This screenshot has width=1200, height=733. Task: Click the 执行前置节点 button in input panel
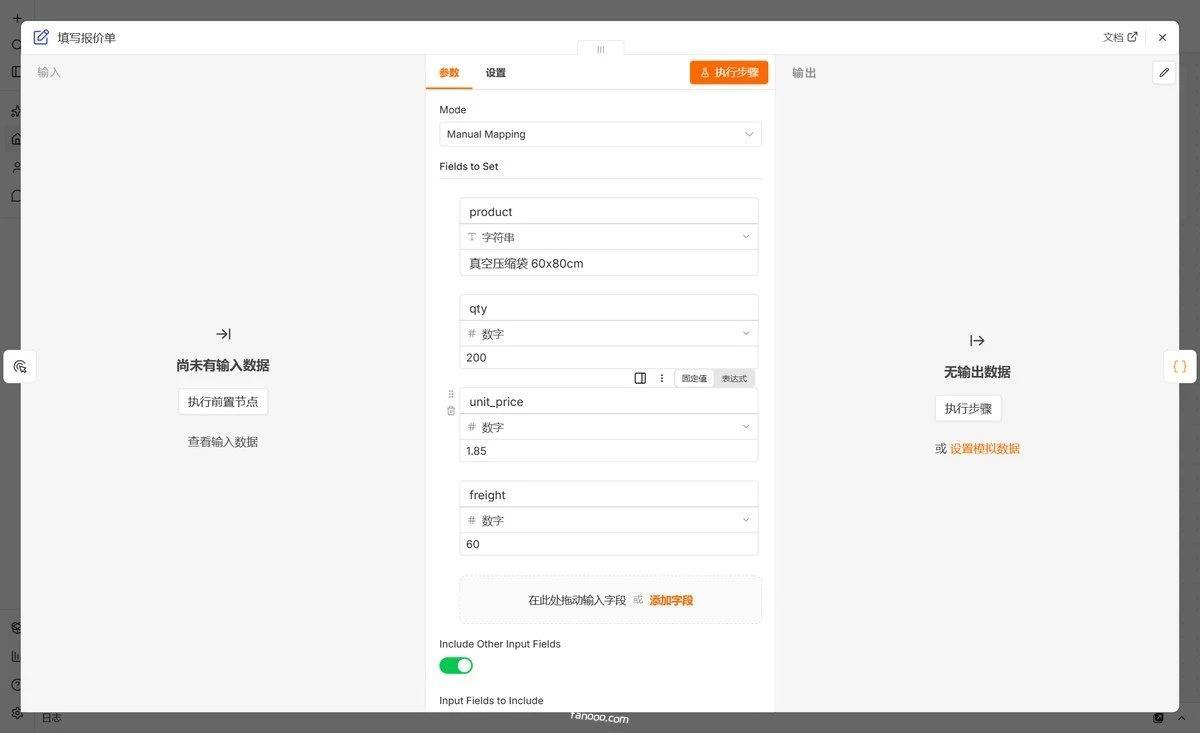pos(223,401)
